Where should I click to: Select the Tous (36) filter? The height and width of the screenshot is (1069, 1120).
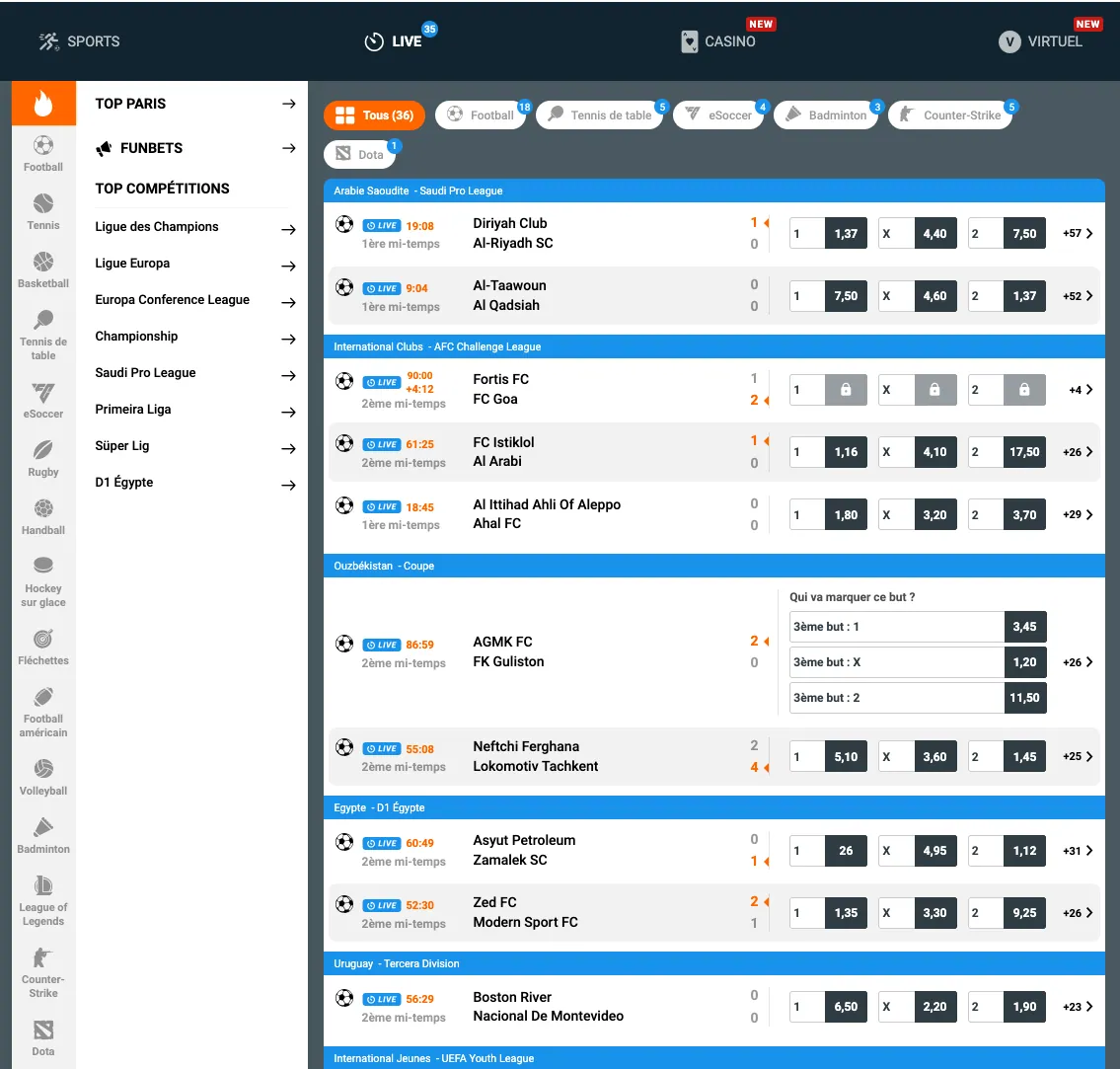click(374, 115)
